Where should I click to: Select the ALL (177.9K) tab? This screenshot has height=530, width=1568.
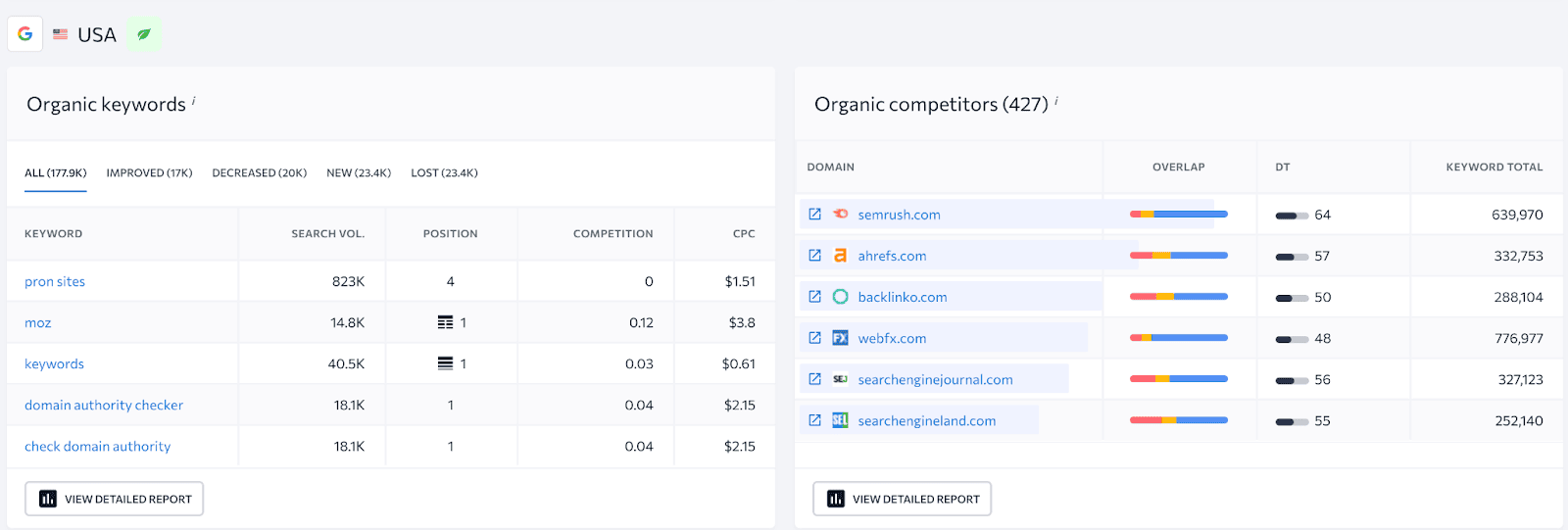[x=56, y=172]
